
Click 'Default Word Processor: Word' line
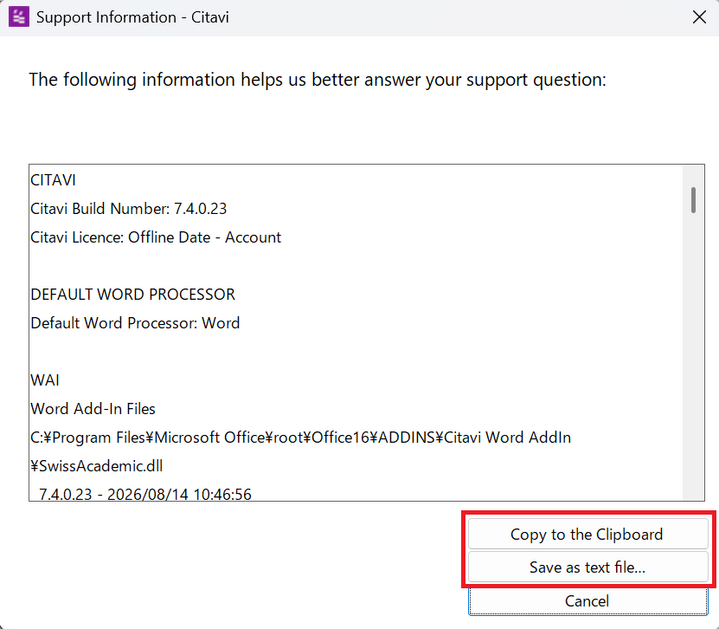[135, 323]
